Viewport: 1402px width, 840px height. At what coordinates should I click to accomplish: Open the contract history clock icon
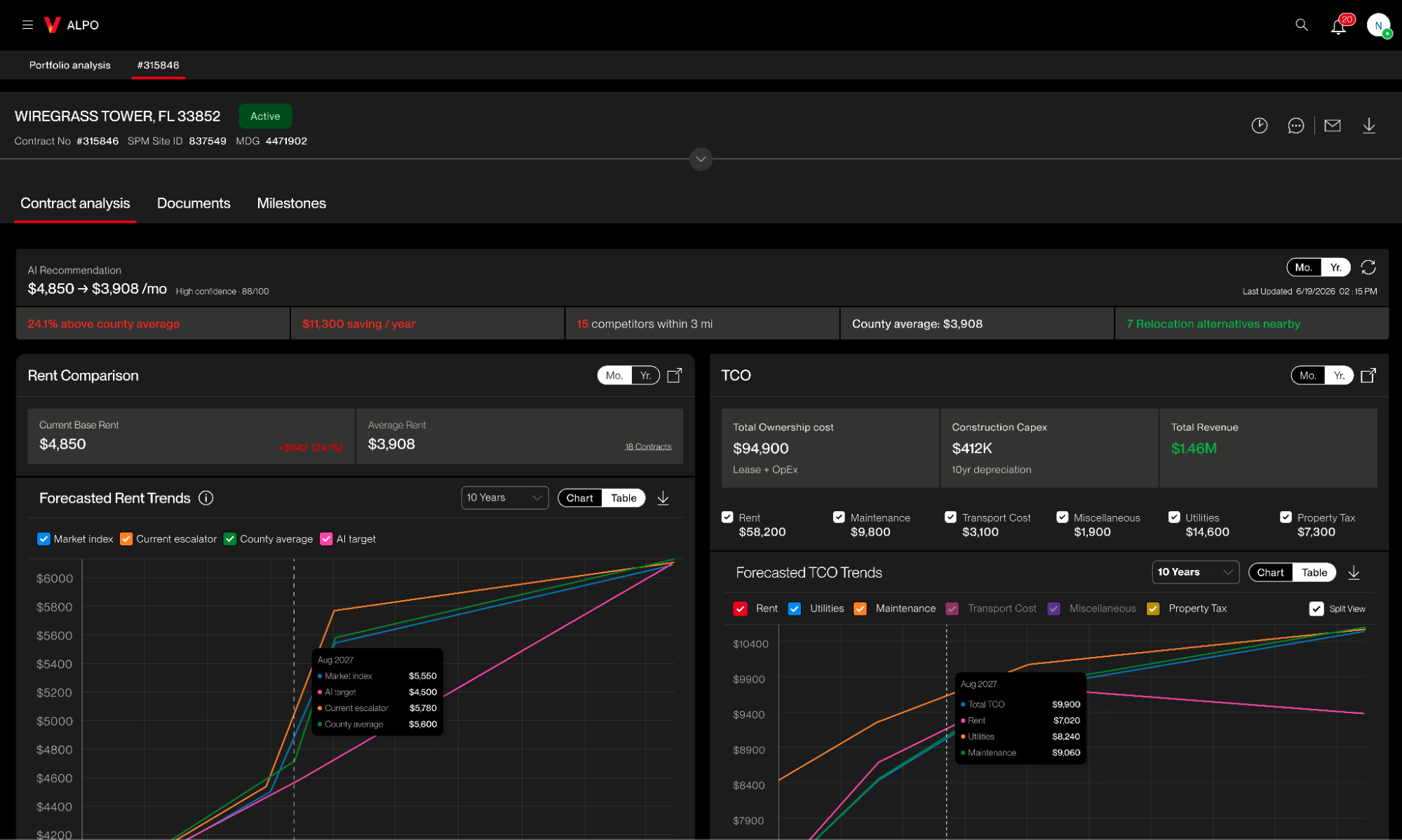[1259, 126]
